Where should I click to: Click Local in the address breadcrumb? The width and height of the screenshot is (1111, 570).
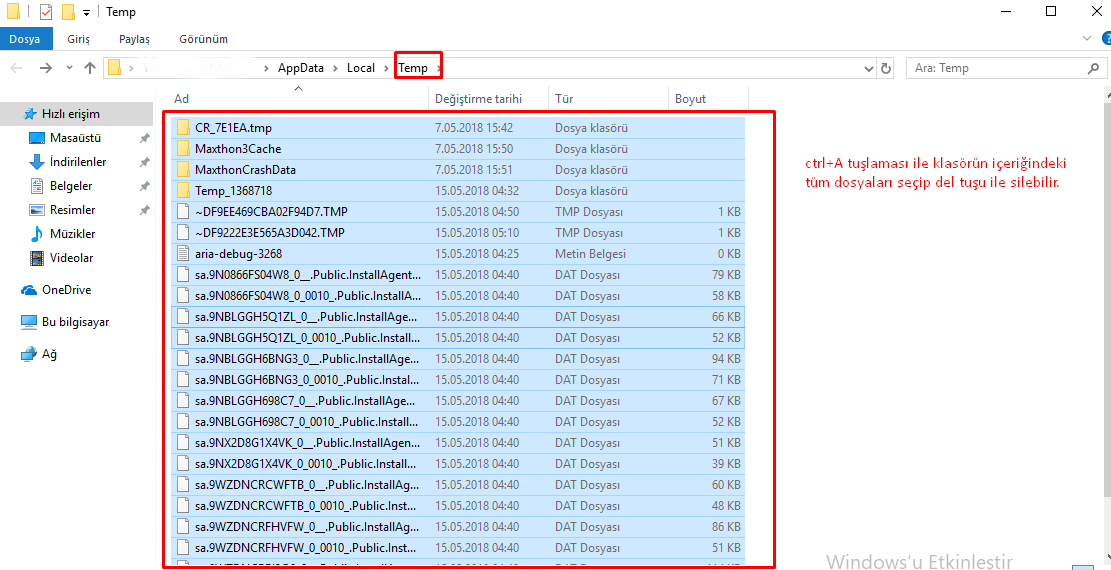pyautogui.click(x=361, y=68)
